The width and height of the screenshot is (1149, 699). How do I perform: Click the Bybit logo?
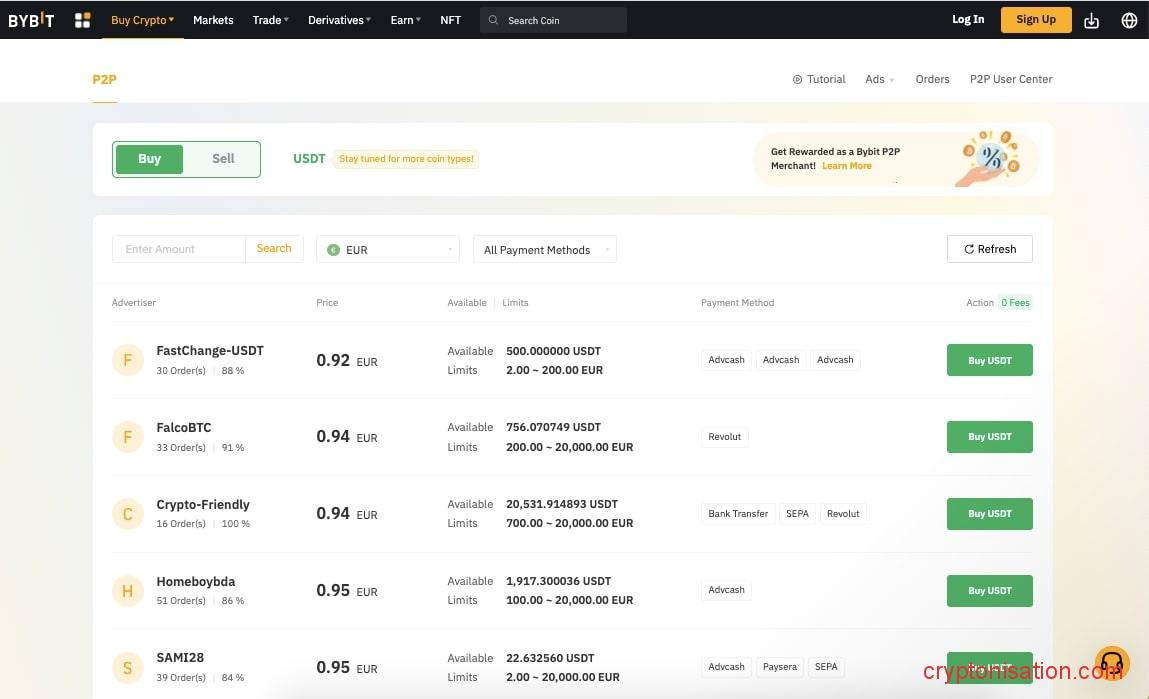click(31, 19)
